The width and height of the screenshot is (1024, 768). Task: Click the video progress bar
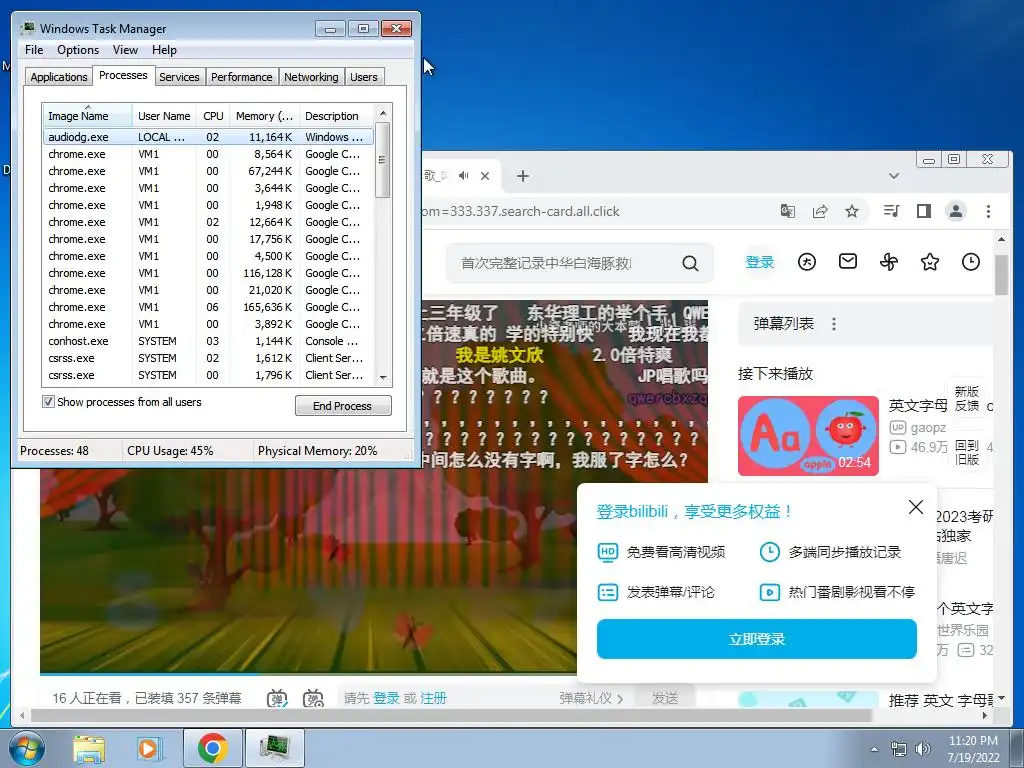(x=308, y=673)
